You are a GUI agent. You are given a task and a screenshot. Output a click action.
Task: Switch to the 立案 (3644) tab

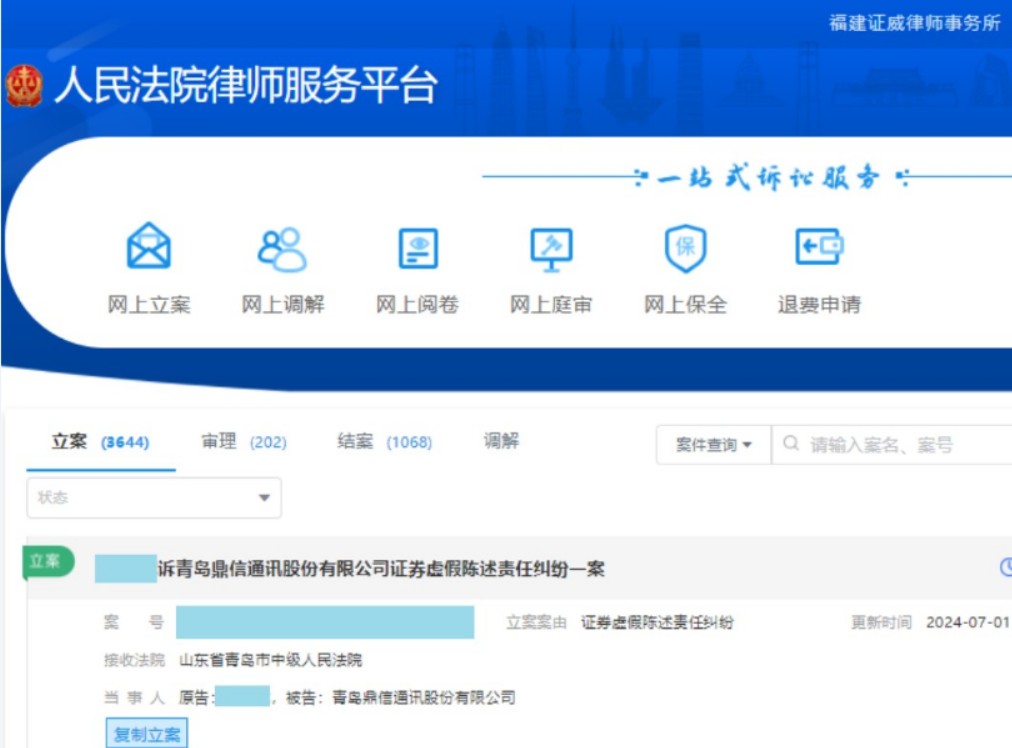coord(101,442)
